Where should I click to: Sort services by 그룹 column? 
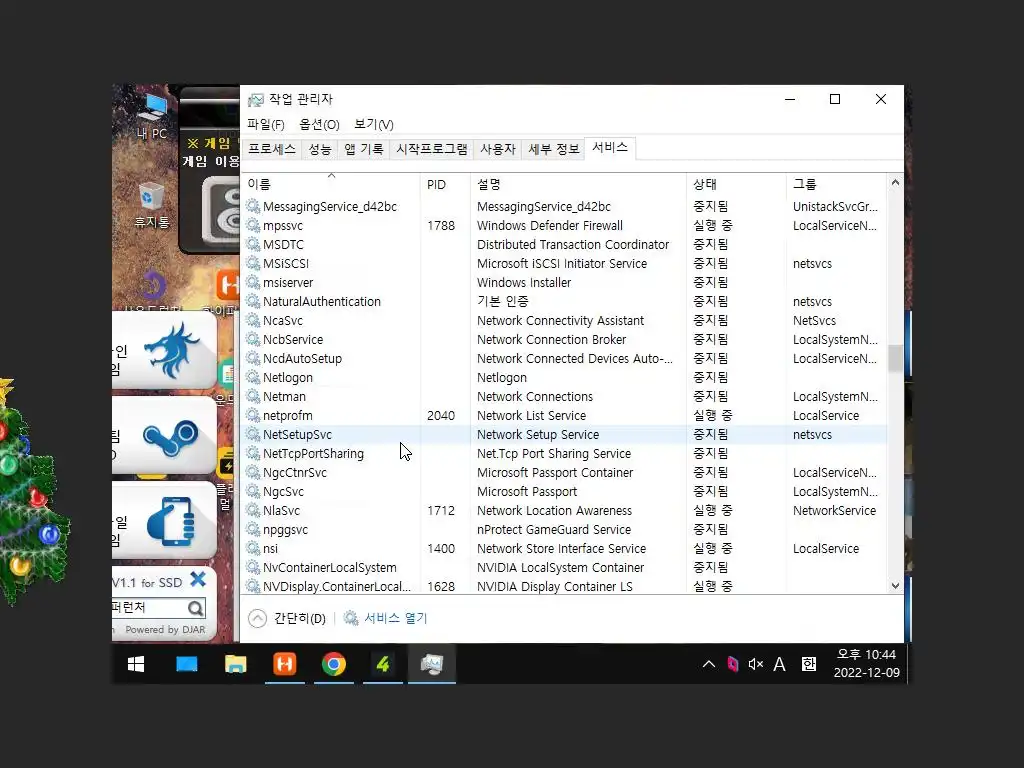pyautogui.click(x=837, y=184)
